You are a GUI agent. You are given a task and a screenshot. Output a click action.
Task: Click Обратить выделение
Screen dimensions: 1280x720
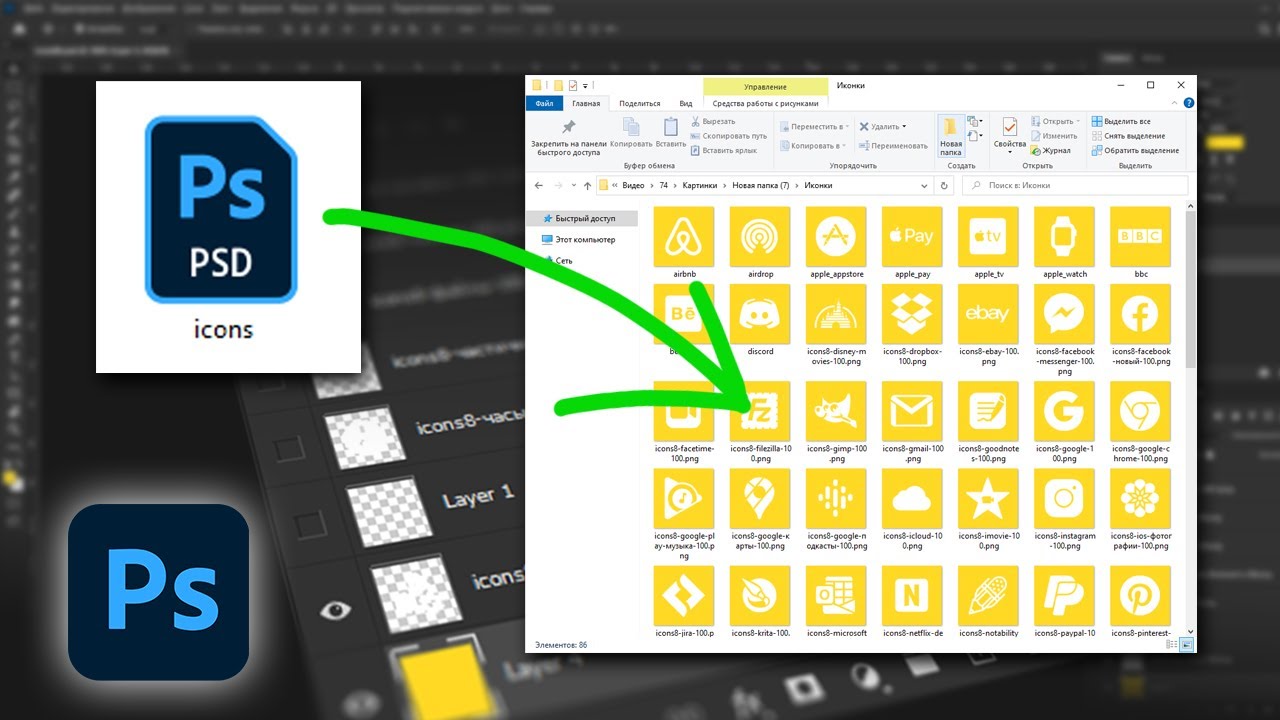click(1135, 151)
